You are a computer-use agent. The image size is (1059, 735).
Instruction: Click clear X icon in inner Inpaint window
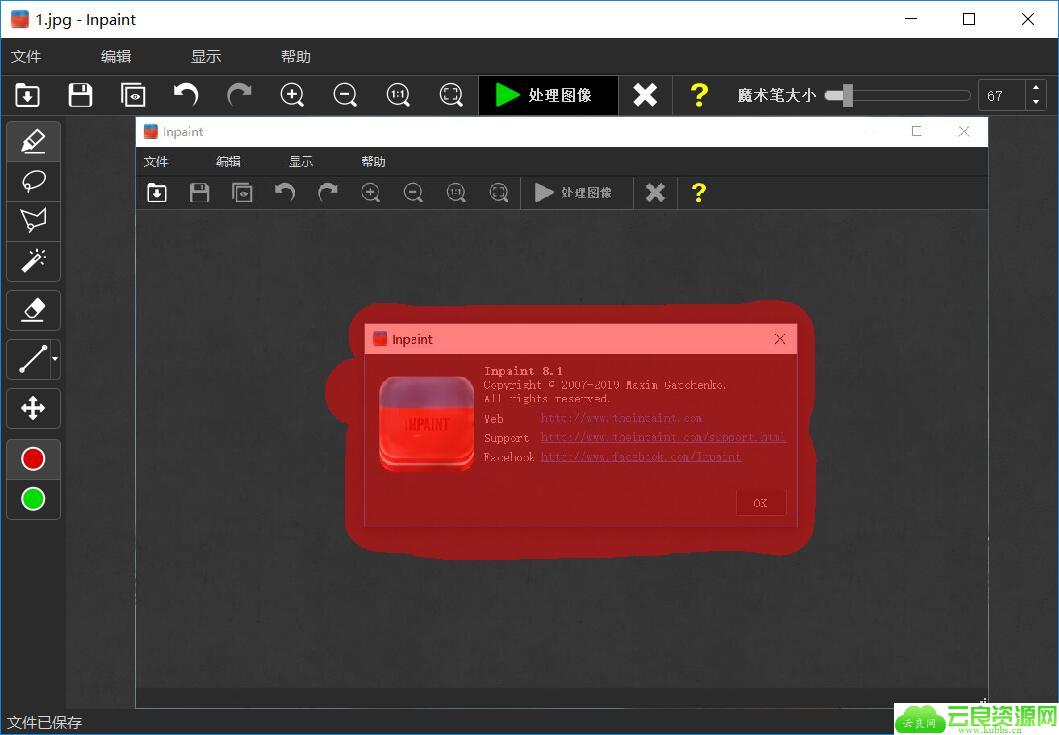point(655,193)
